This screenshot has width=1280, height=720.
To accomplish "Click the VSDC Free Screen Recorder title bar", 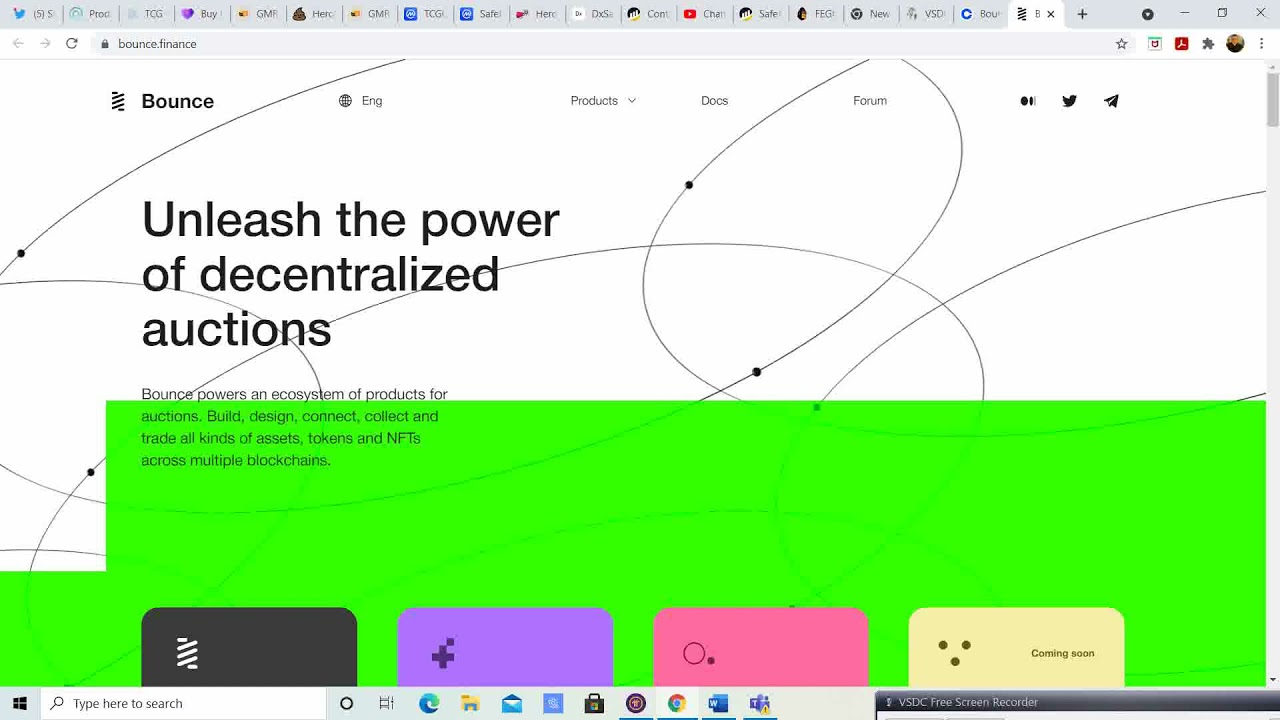I will (1078, 702).
